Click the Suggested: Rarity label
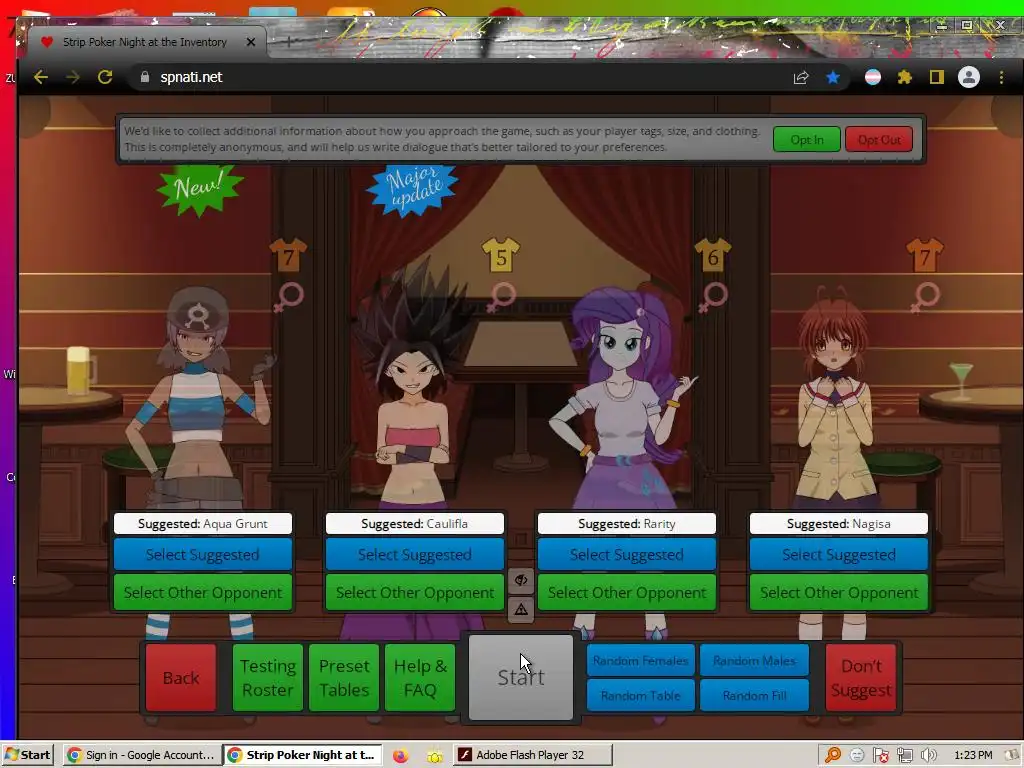This screenshot has height=768, width=1024. (x=626, y=524)
